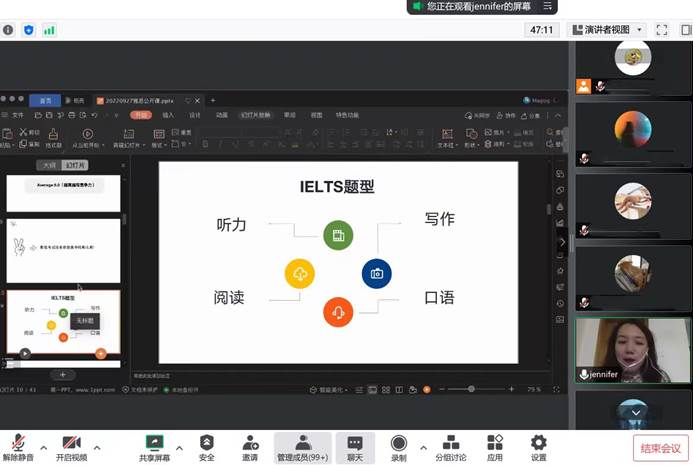Click the 邀请 invite icon

point(250,448)
